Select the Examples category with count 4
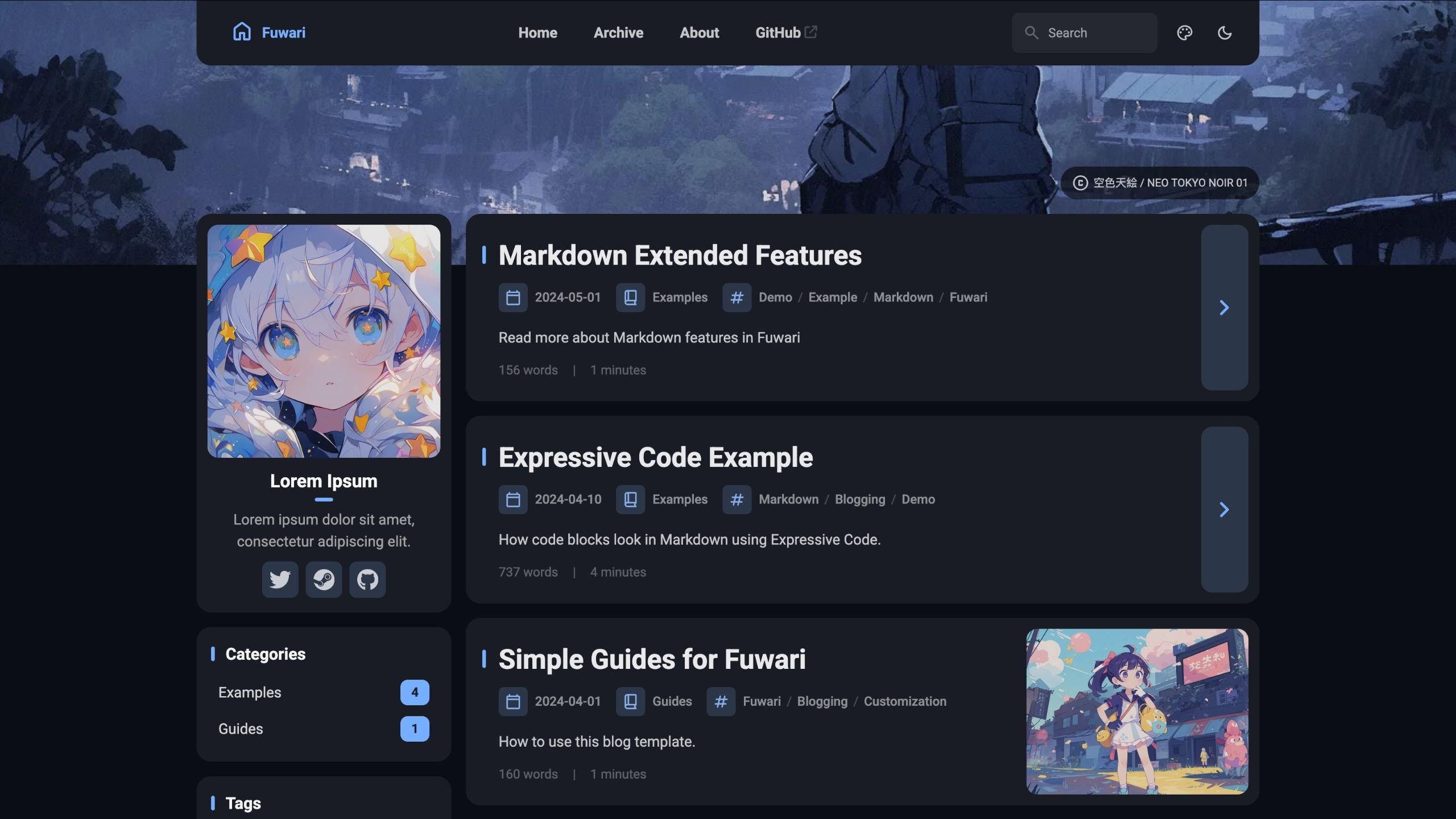The height and width of the screenshot is (819, 1456). [x=324, y=692]
